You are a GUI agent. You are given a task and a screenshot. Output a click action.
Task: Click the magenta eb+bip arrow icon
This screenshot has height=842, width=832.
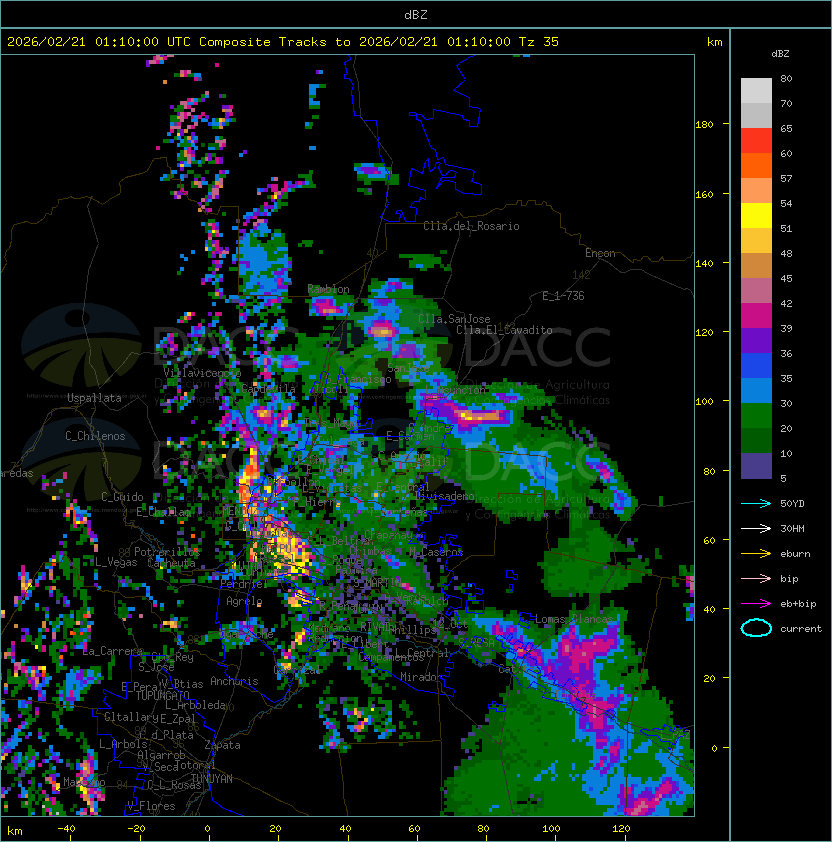pyautogui.click(x=756, y=604)
